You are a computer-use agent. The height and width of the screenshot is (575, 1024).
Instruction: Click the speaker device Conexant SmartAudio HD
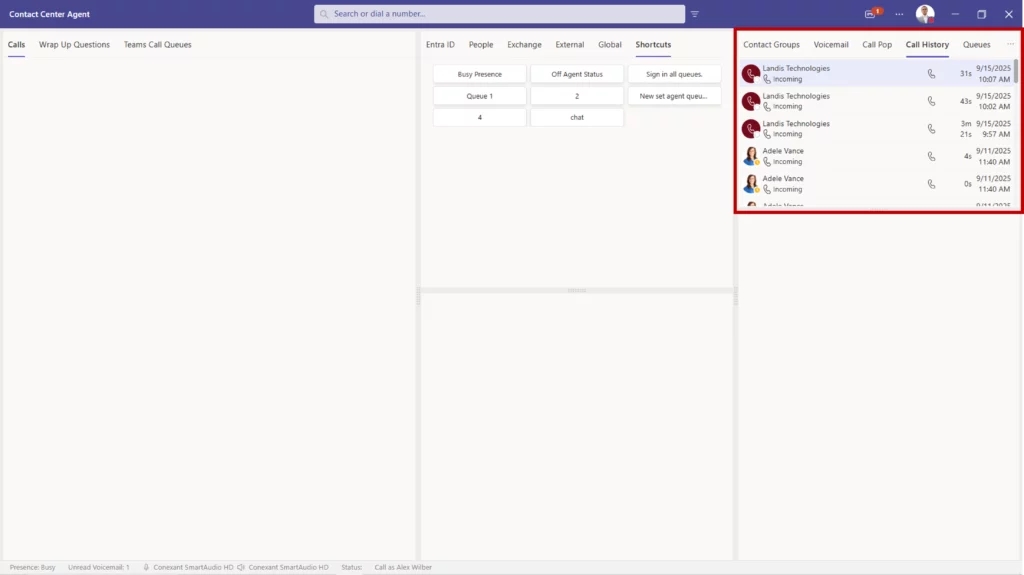[x=283, y=567]
